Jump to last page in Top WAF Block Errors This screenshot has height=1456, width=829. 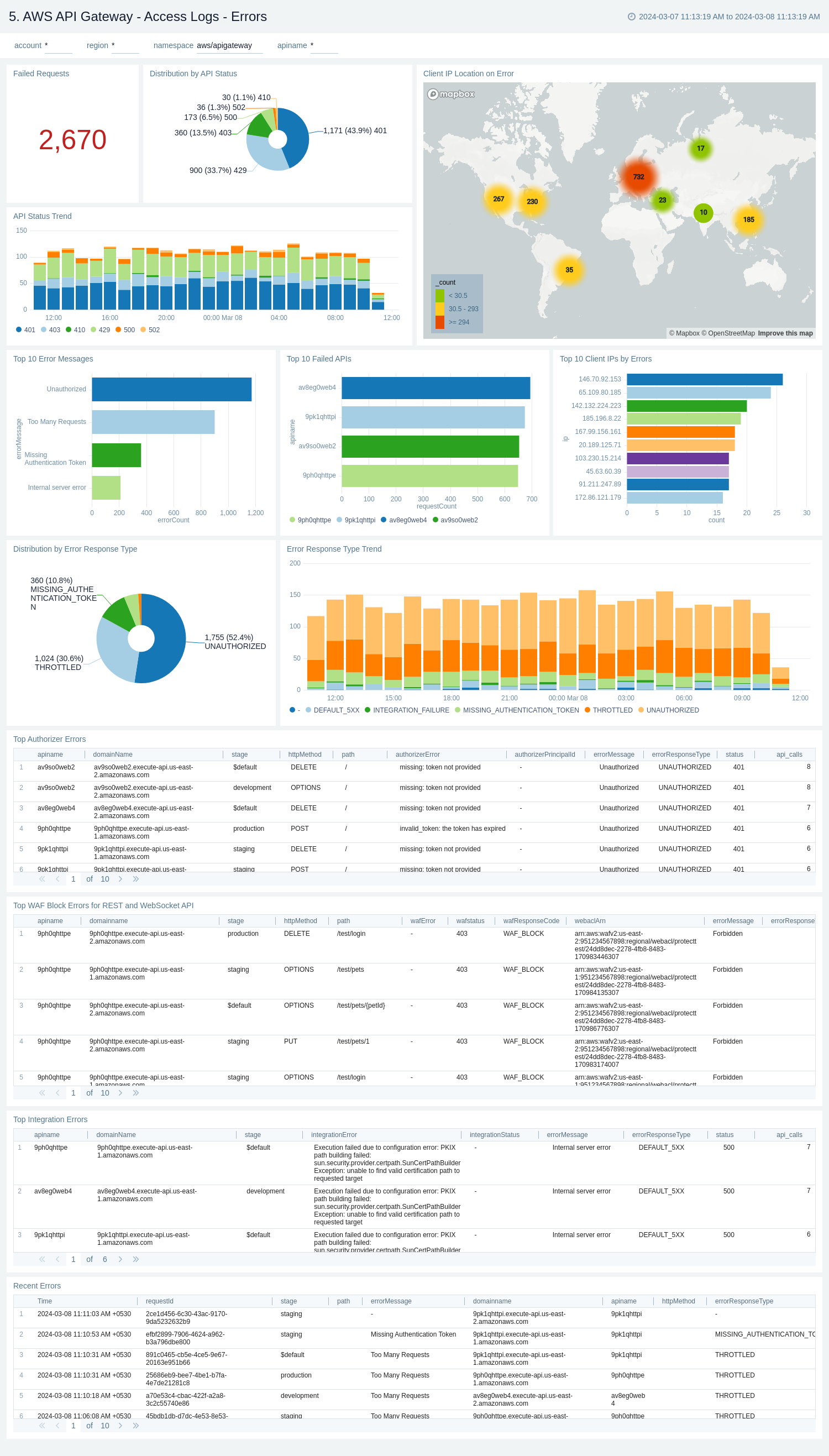[135, 1093]
